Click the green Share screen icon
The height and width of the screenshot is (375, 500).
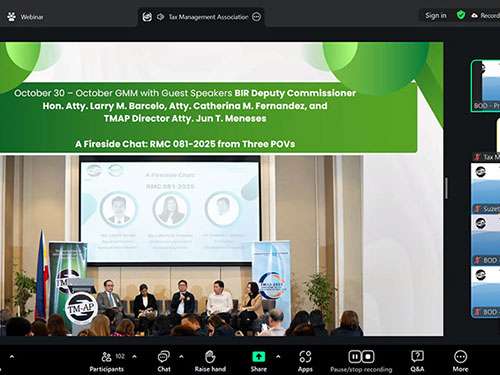click(x=259, y=357)
